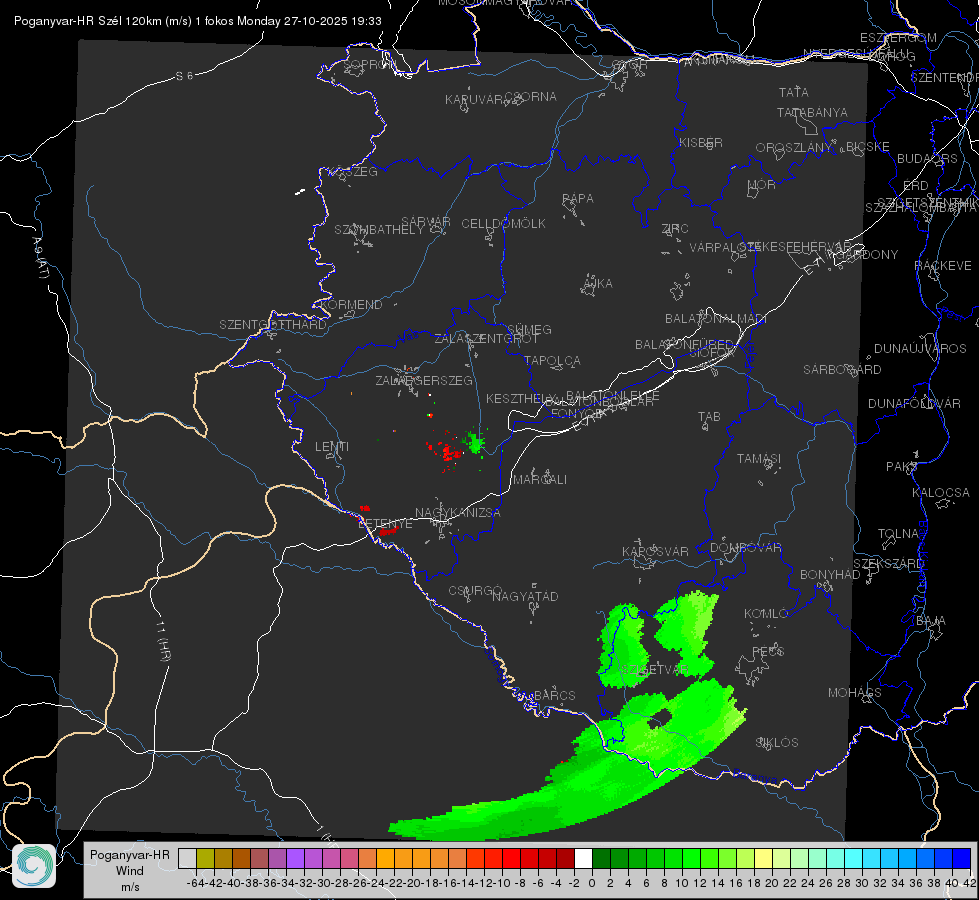Select the KÖRMEND label

coord(351,305)
